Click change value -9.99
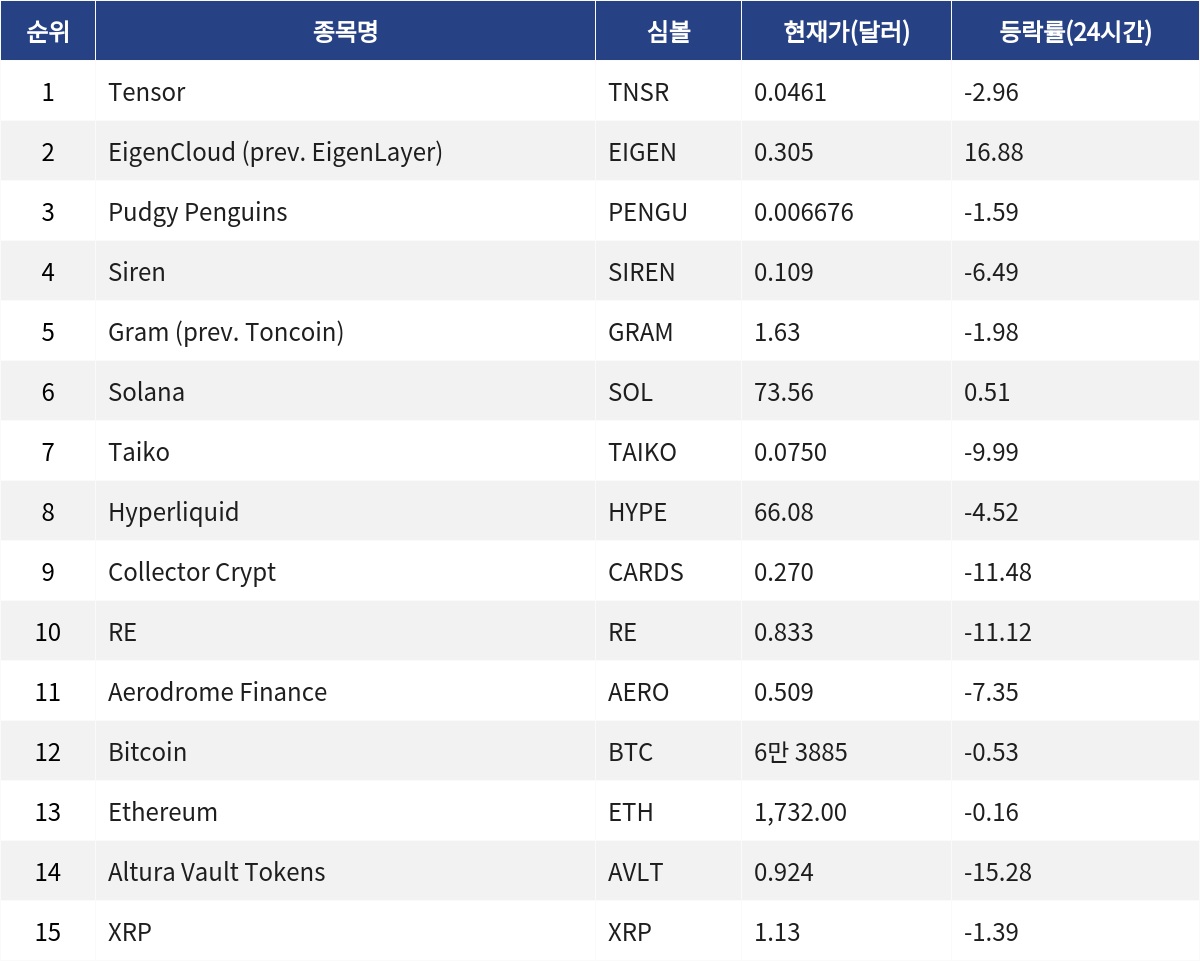Image resolution: width=1200 pixels, height=961 pixels. tap(991, 452)
